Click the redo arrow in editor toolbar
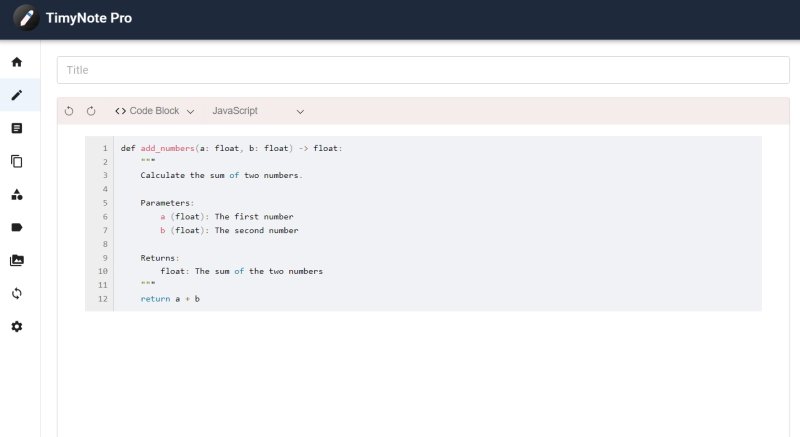Screen dimensions: 800x437 tap(91, 111)
